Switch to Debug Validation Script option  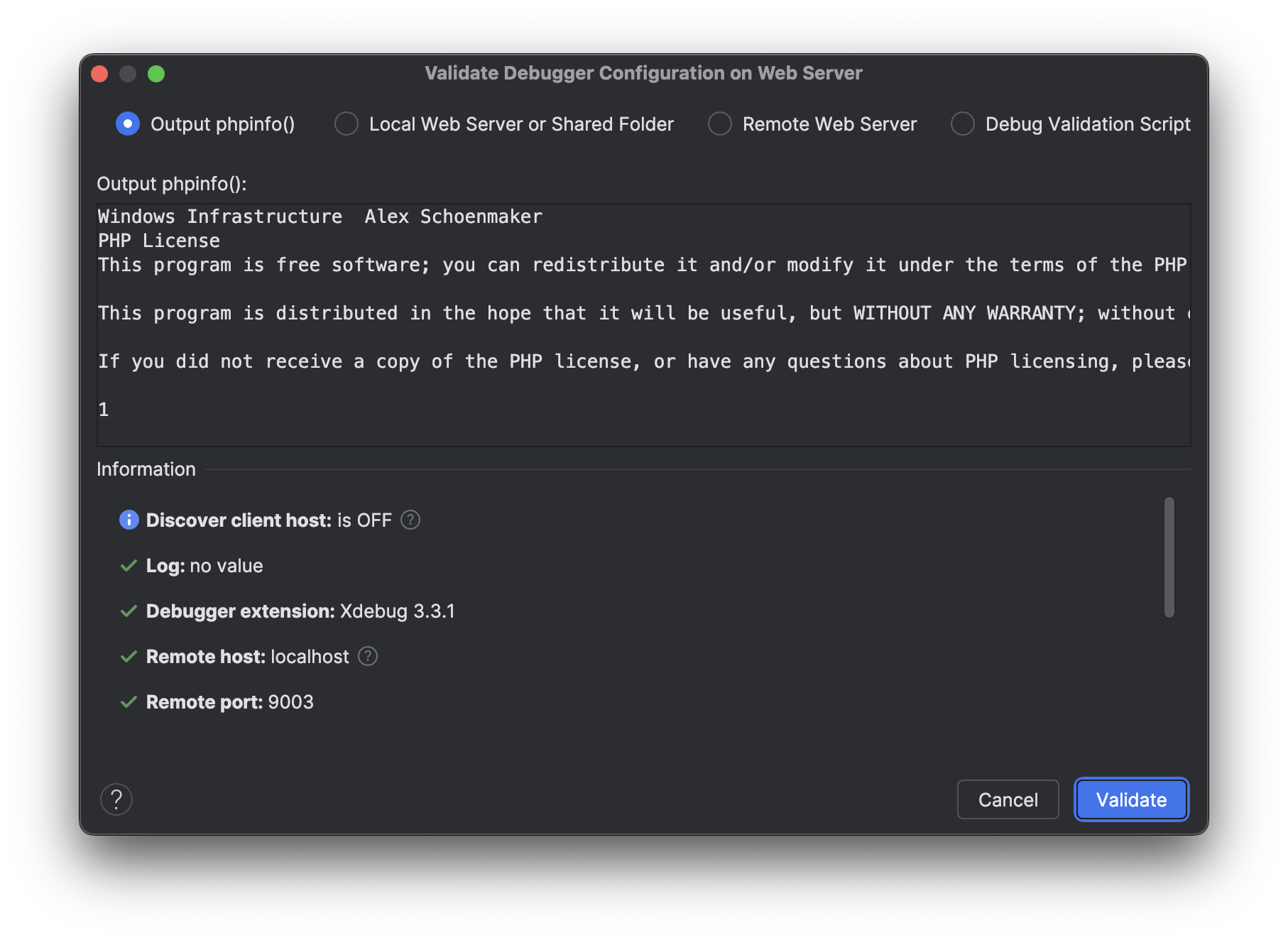[963, 124]
